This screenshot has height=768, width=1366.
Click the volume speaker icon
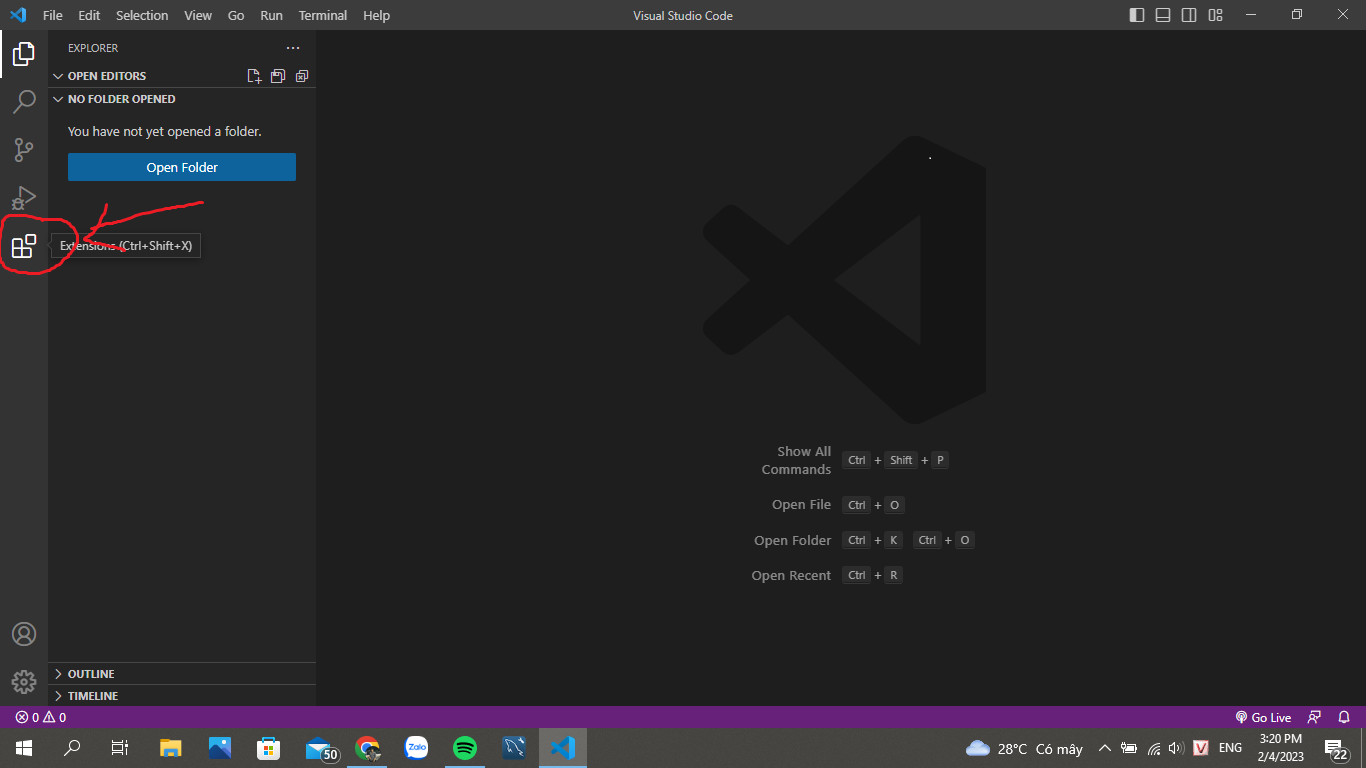point(1176,748)
